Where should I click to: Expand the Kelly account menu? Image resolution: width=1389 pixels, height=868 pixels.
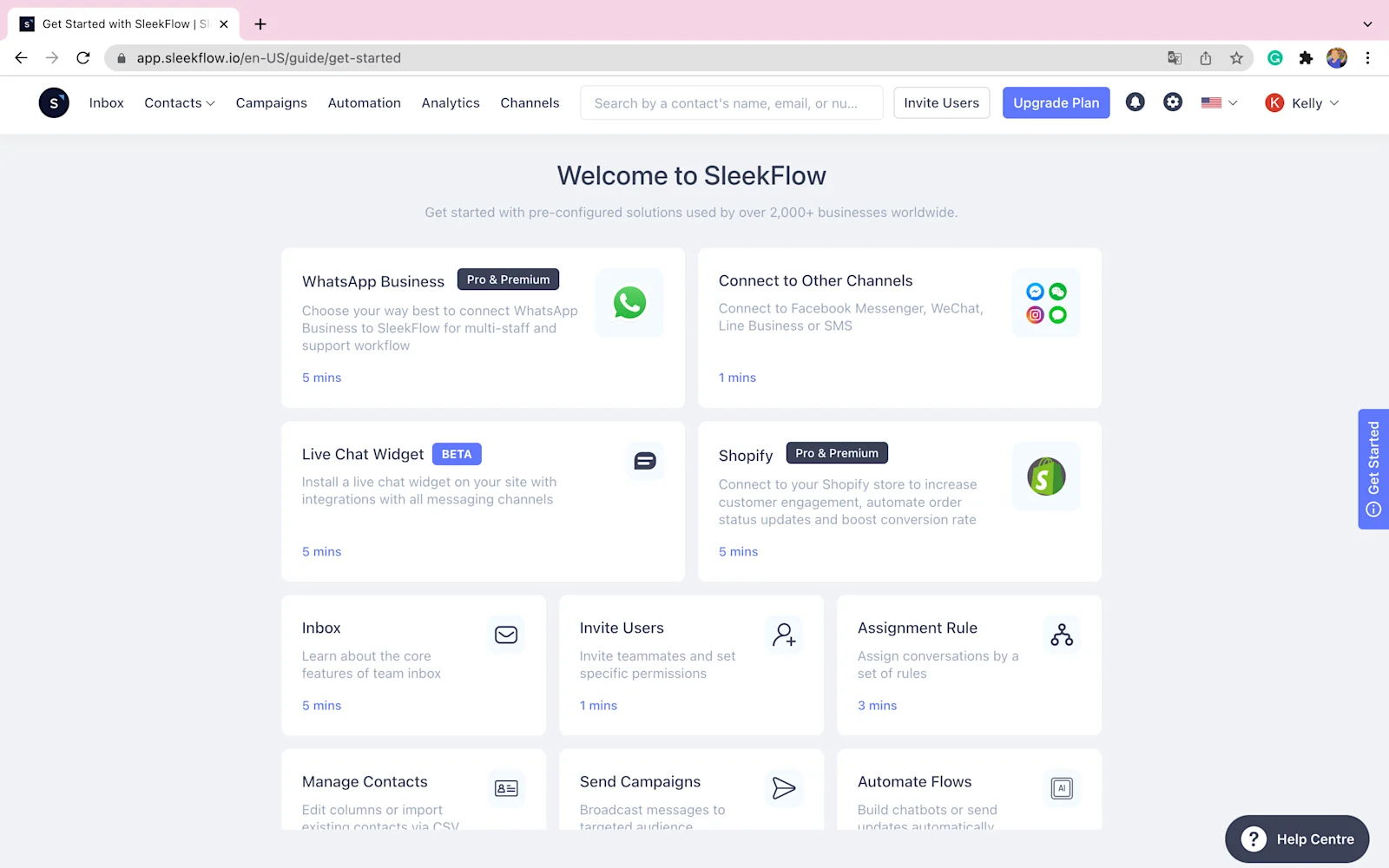pyautogui.click(x=1300, y=102)
